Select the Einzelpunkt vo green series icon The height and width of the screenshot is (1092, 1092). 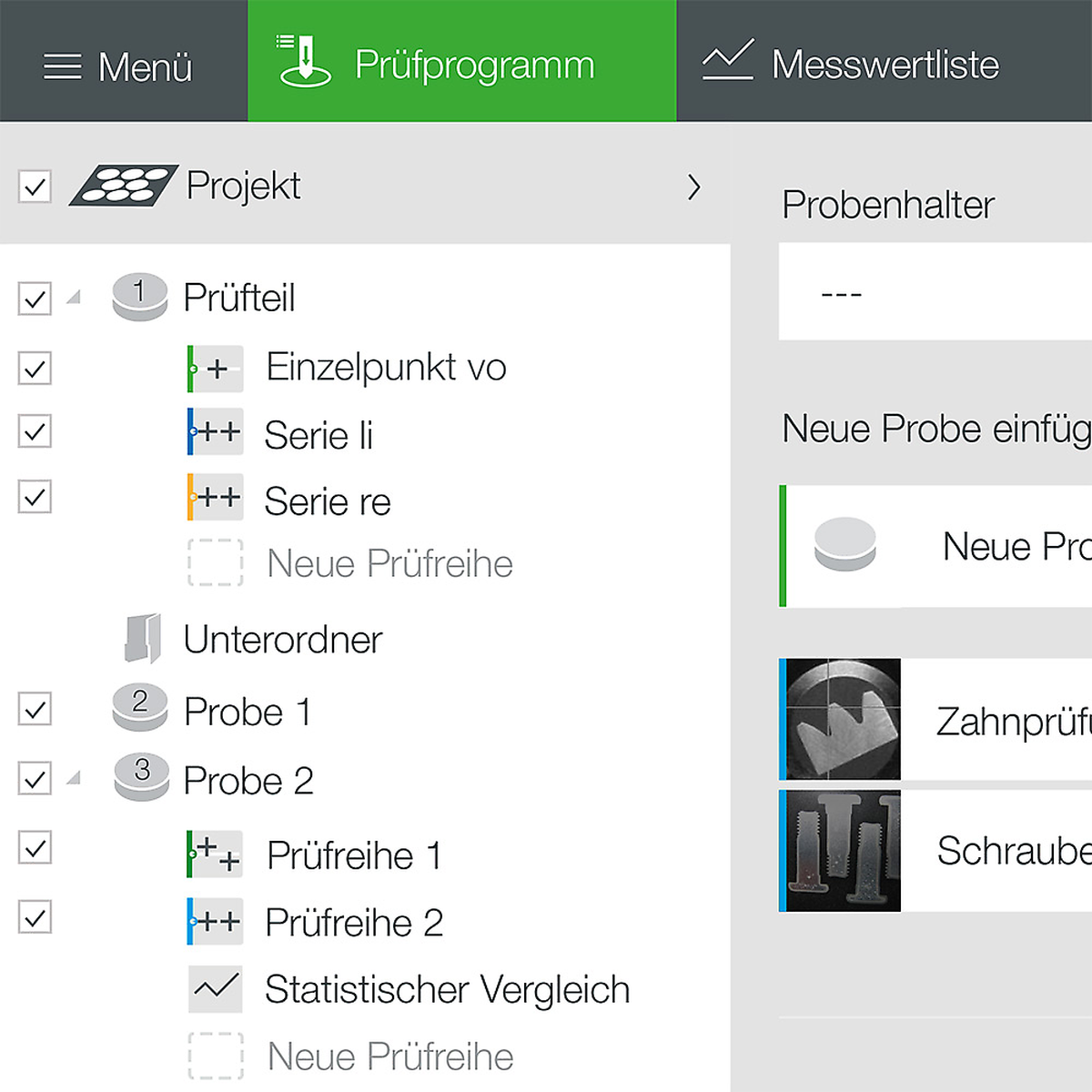coord(215,369)
